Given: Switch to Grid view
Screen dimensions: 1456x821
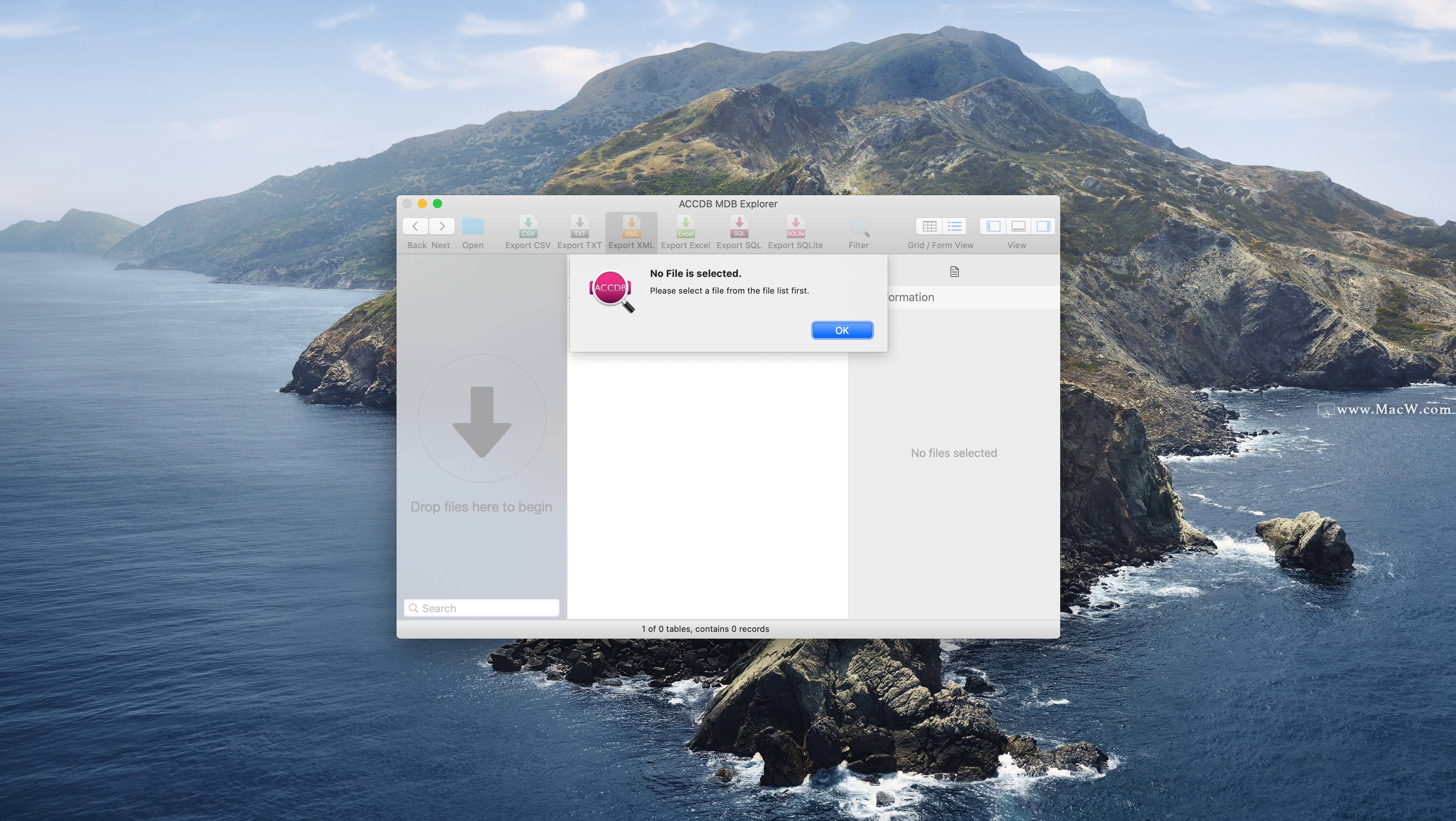Looking at the screenshot, I should (929, 226).
